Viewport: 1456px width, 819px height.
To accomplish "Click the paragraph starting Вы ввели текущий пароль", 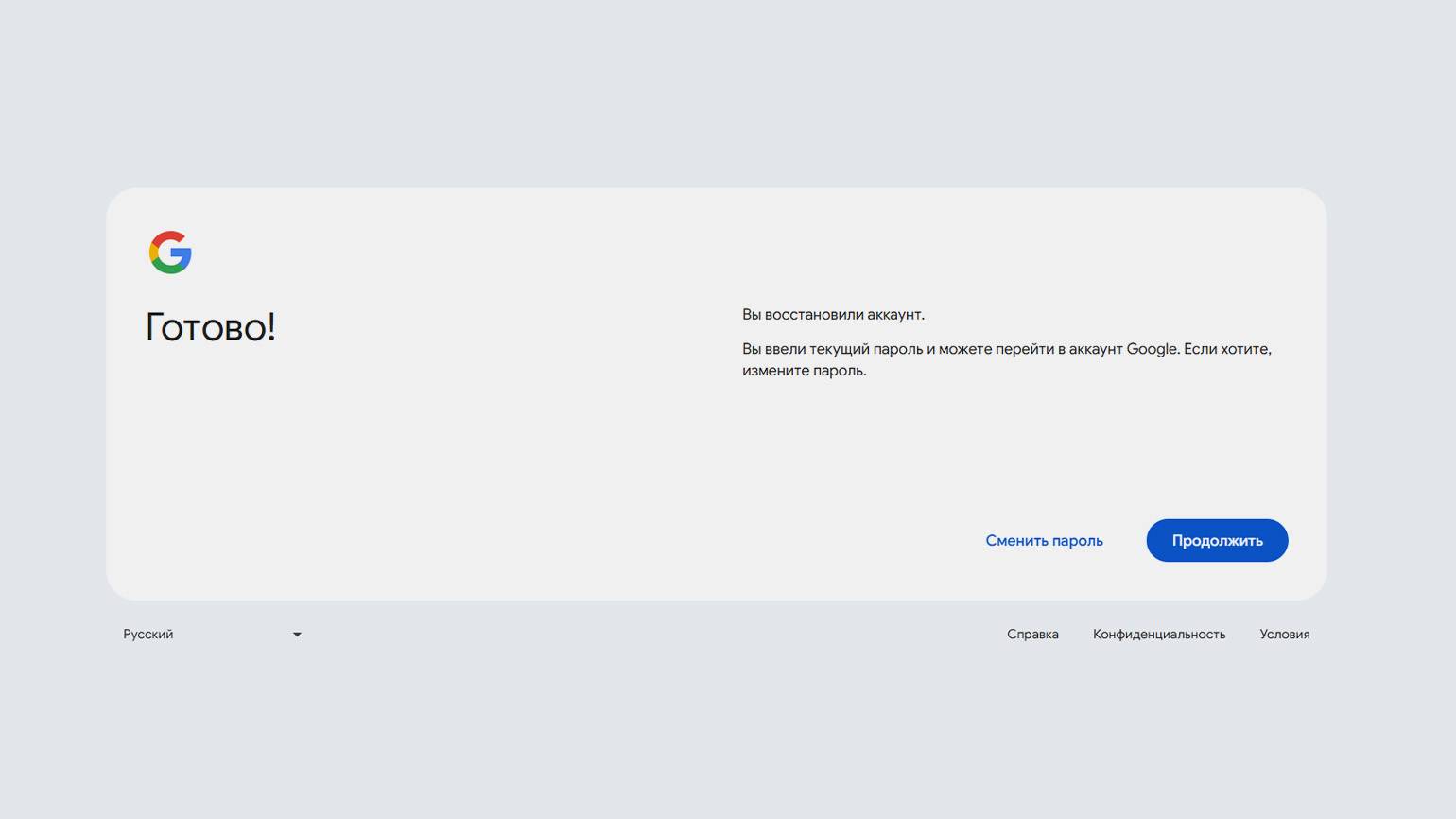I will point(1007,359).
